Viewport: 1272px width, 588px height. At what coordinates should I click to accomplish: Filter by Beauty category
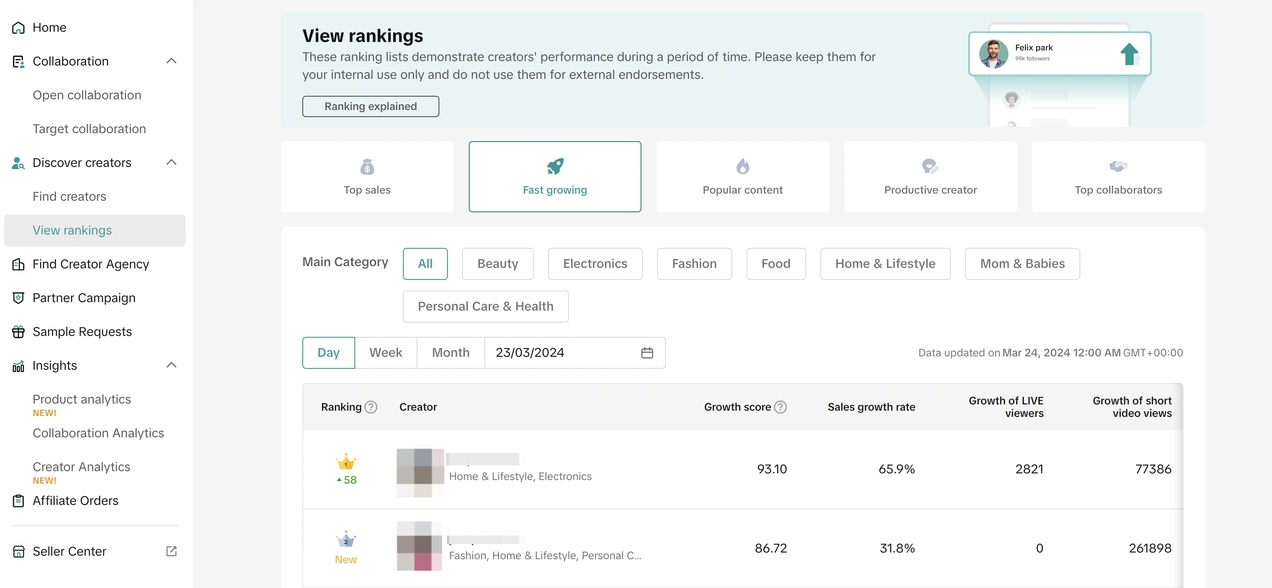pyautogui.click(x=497, y=264)
